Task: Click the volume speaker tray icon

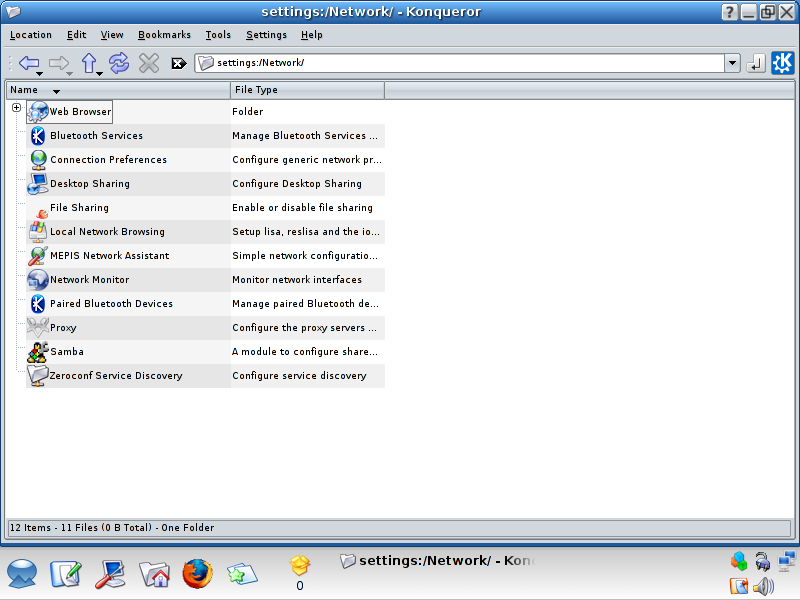Action: (x=764, y=586)
